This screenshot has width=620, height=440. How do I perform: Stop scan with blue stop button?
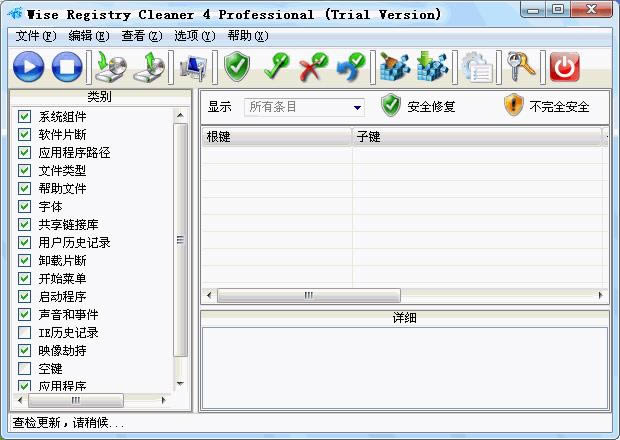67,67
